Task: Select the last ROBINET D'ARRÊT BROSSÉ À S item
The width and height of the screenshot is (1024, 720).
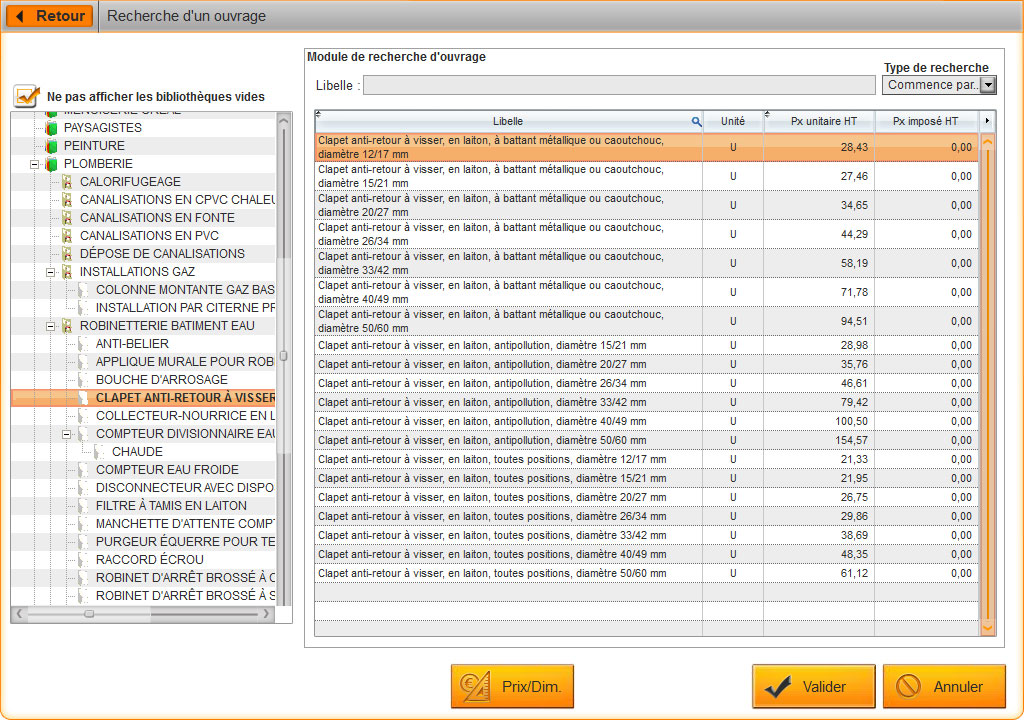Action: click(x=185, y=596)
